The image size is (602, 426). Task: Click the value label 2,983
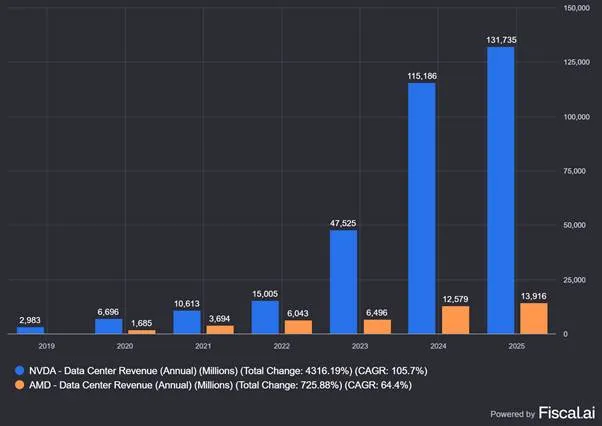click(30, 320)
